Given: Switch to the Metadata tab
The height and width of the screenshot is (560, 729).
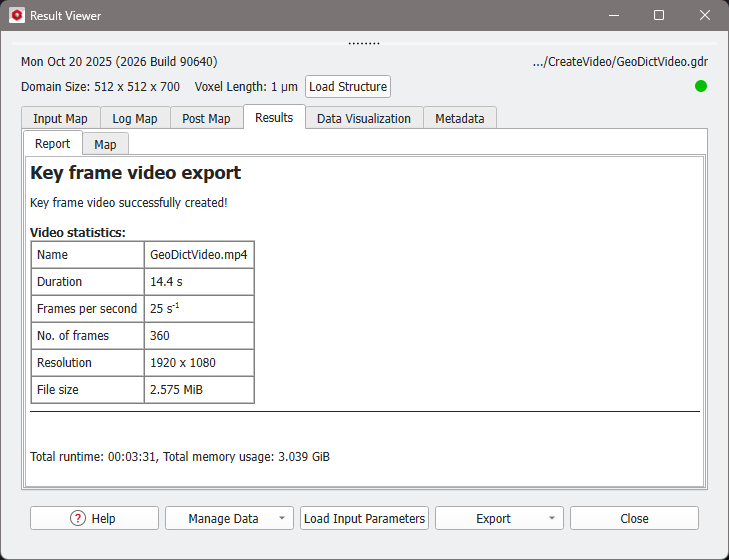Looking at the screenshot, I should tap(460, 119).
